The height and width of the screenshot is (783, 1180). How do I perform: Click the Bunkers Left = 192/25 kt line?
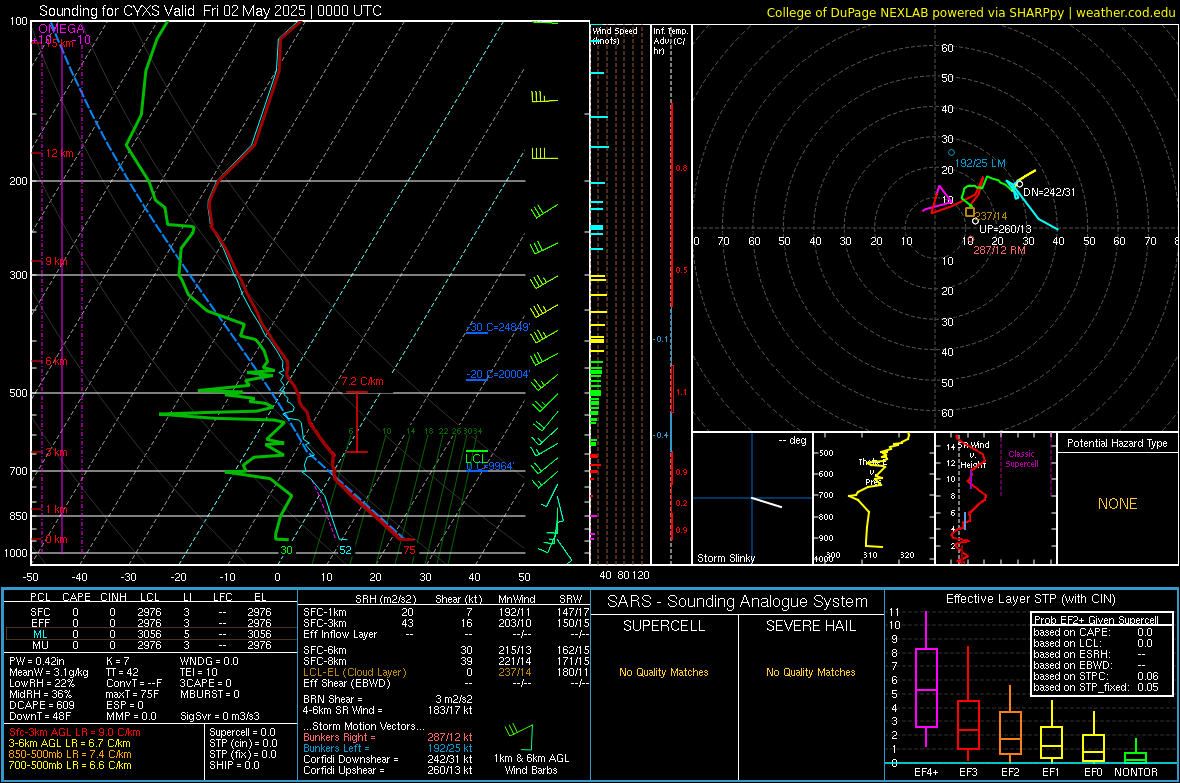pos(388,748)
